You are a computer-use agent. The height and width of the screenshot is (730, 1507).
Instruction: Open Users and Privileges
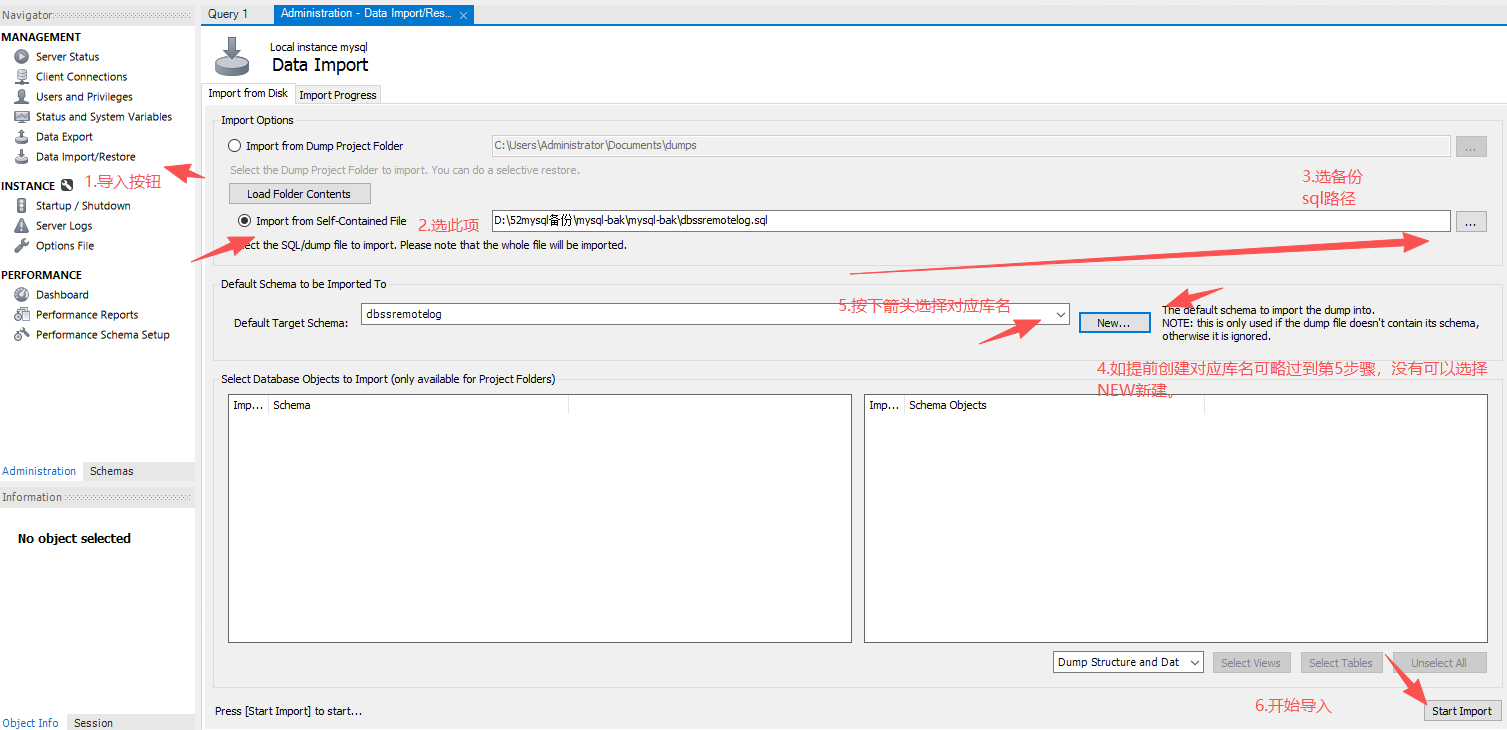pos(84,97)
